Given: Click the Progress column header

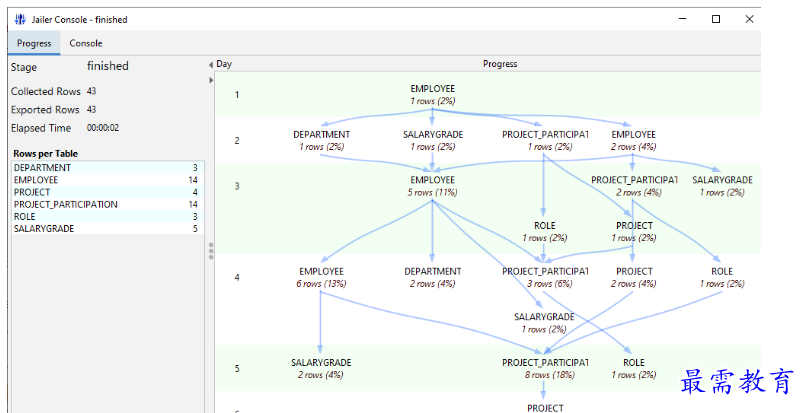Looking at the screenshot, I should 500,64.
